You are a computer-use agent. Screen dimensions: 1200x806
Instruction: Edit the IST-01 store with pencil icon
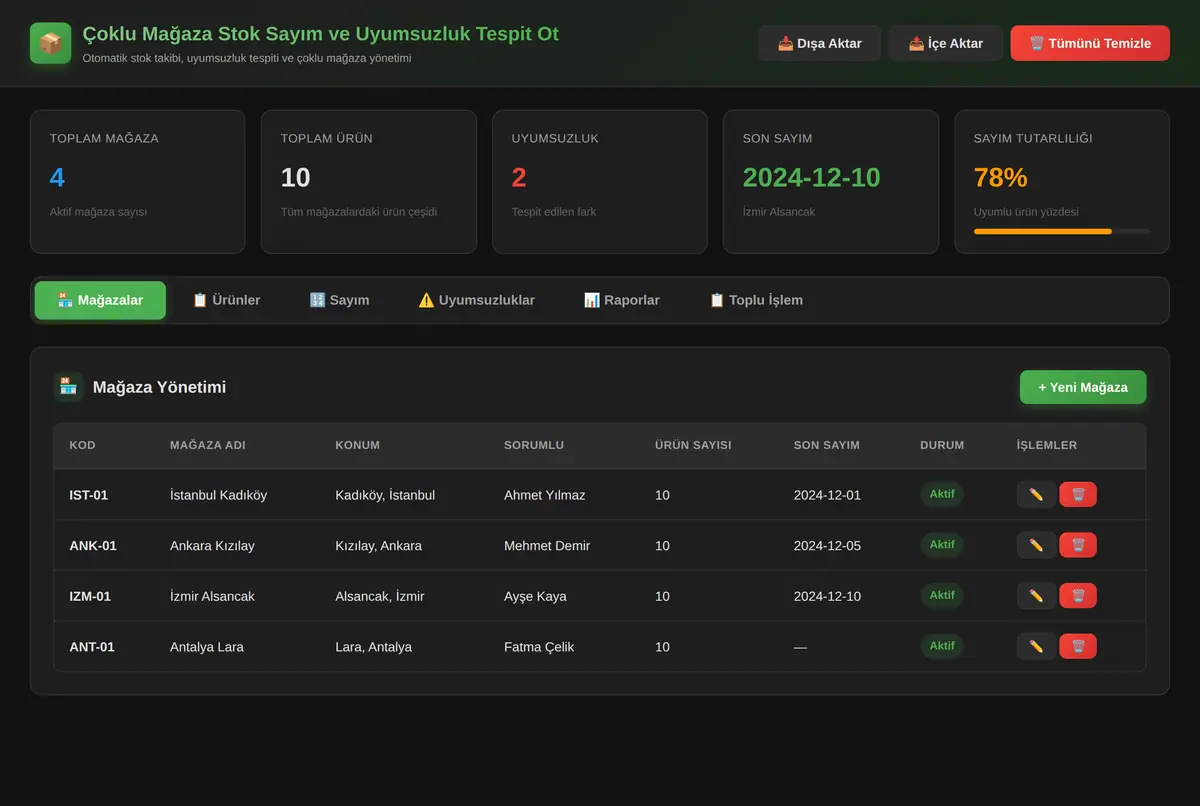[1036, 495]
